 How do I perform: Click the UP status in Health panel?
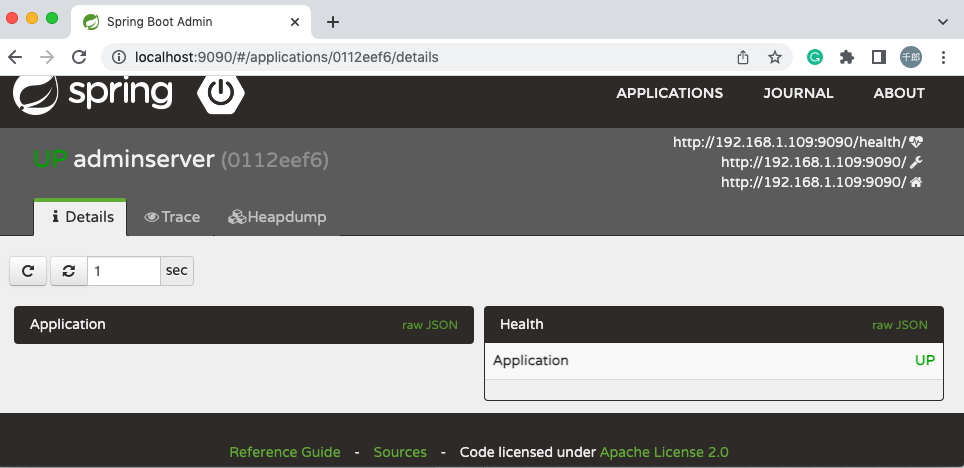925,360
